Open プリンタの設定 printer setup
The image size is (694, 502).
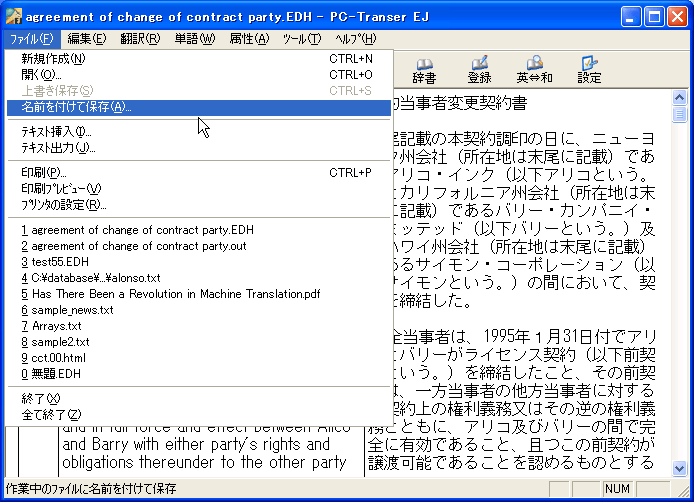(63, 205)
